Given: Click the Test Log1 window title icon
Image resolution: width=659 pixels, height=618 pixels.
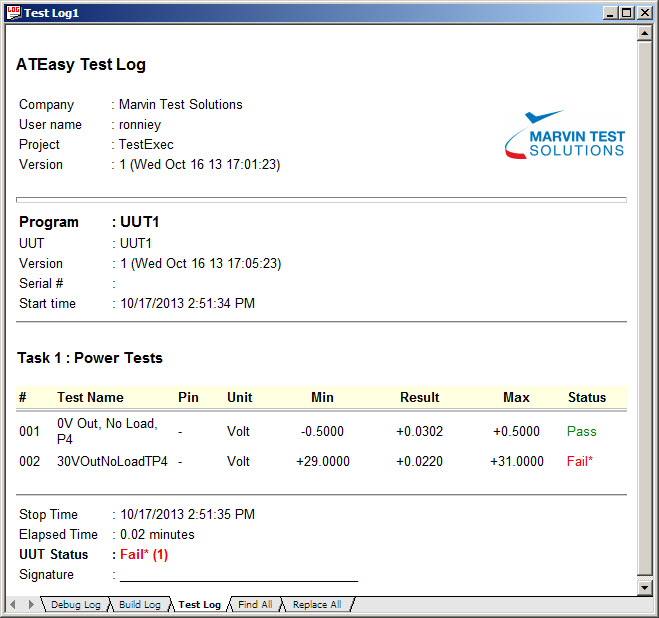Looking at the screenshot, I should click(12, 12).
